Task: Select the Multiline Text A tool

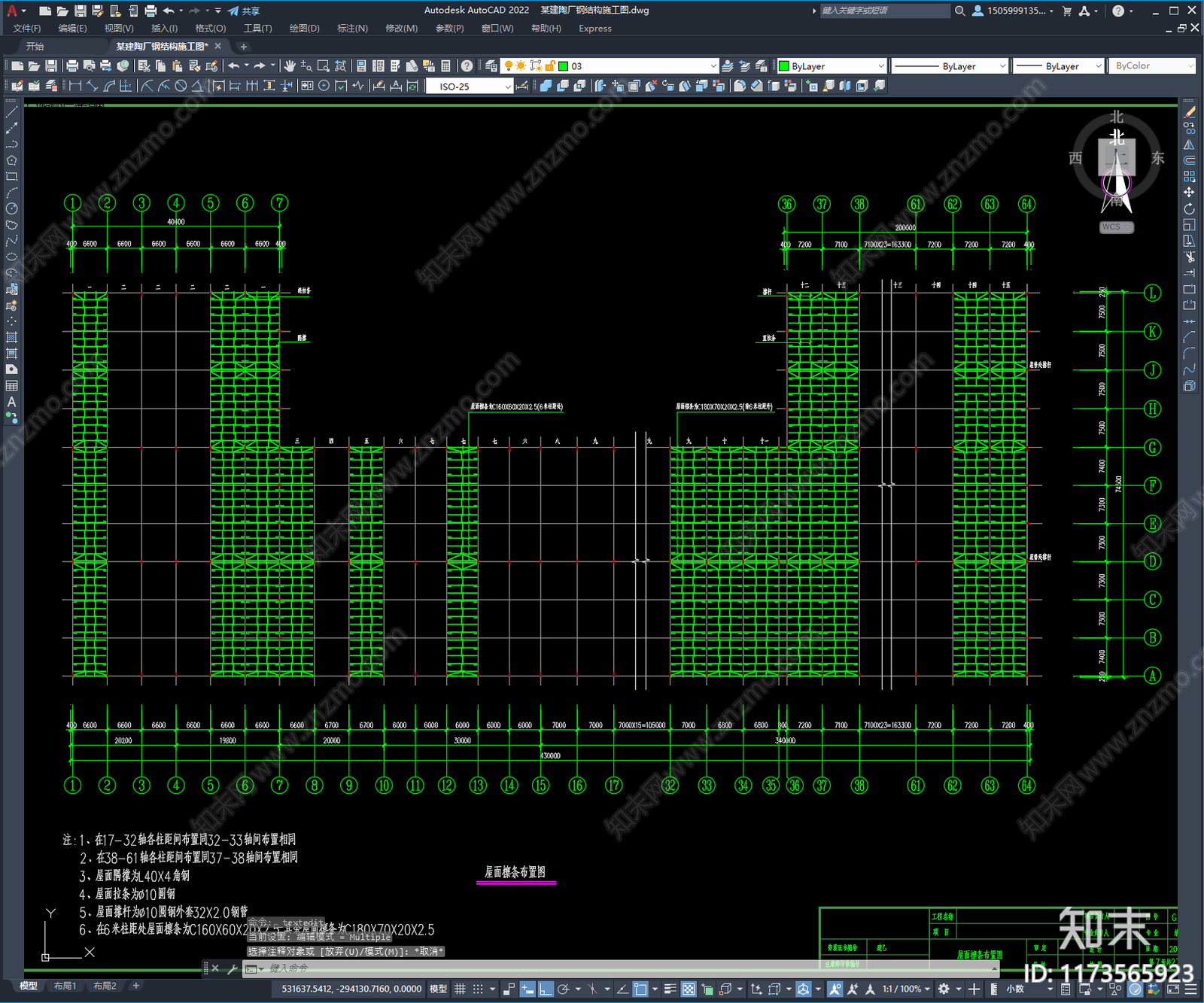Action: (11, 402)
